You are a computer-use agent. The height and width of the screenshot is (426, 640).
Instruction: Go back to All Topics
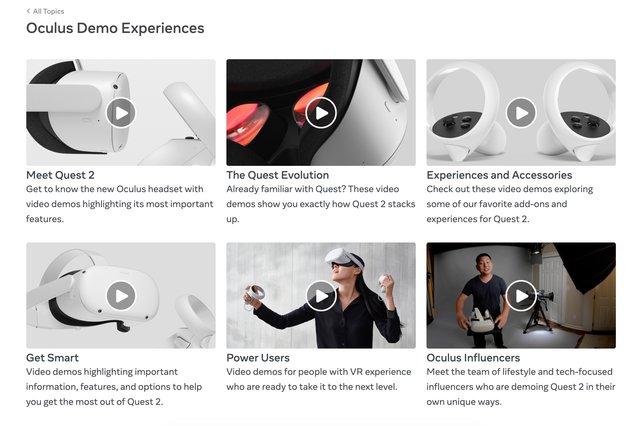point(48,11)
